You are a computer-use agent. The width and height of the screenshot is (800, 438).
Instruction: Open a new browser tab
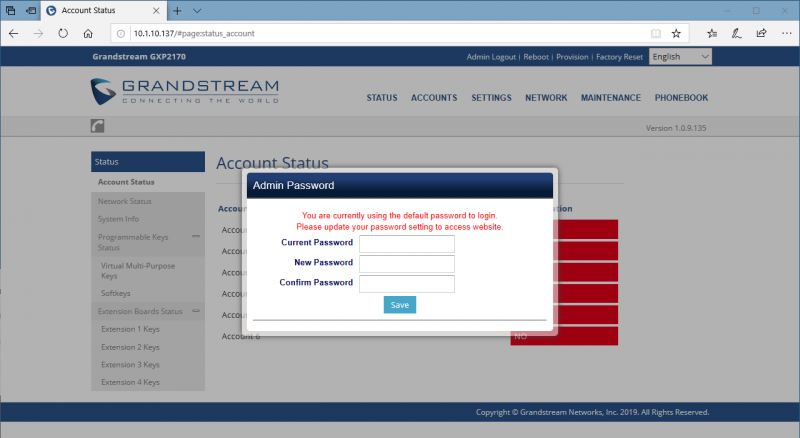pos(177,11)
